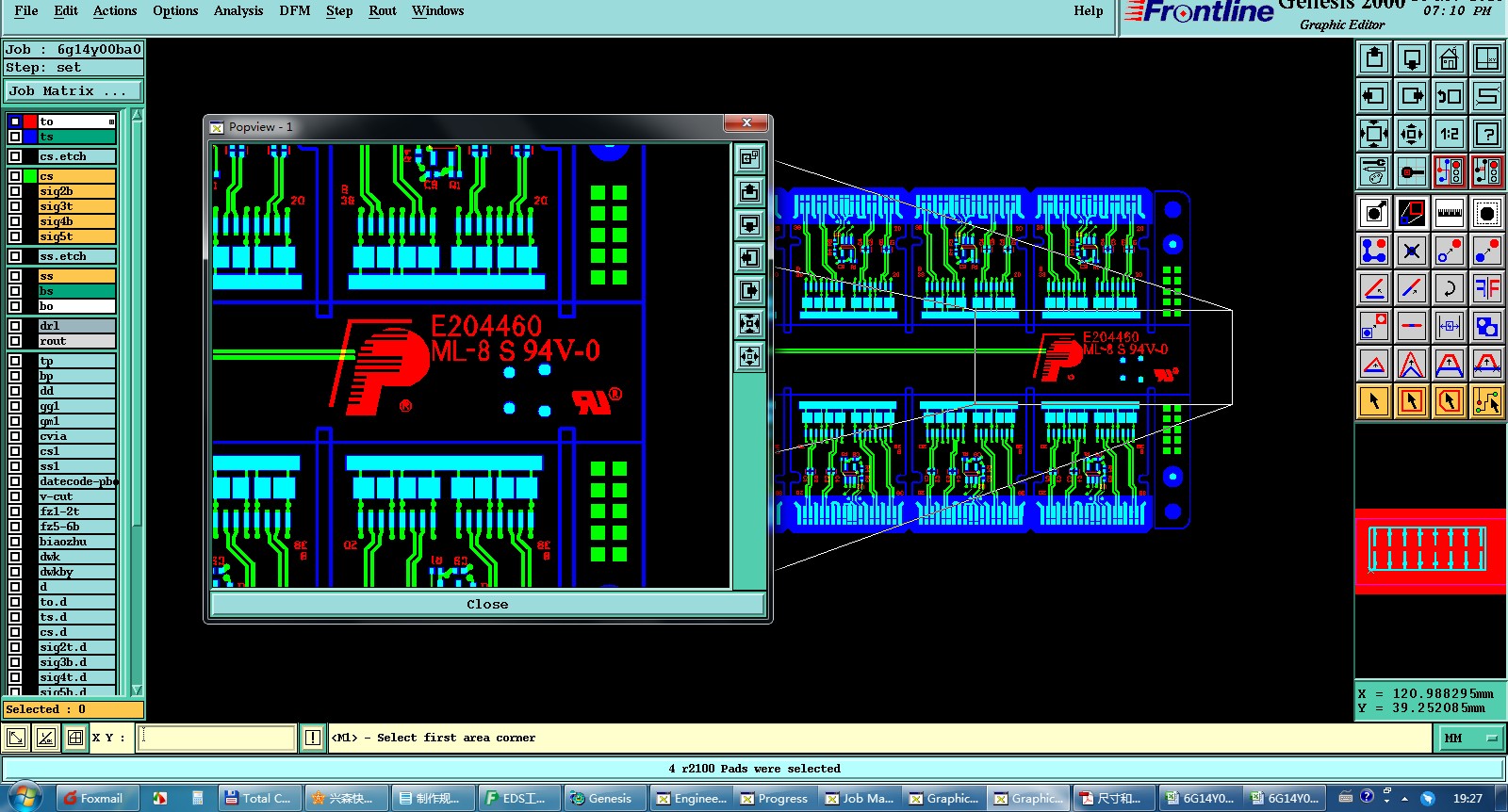Click the topmost Popview side toolbar icon
This screenshot has height=812, width=1508.
tap(750, 158)
